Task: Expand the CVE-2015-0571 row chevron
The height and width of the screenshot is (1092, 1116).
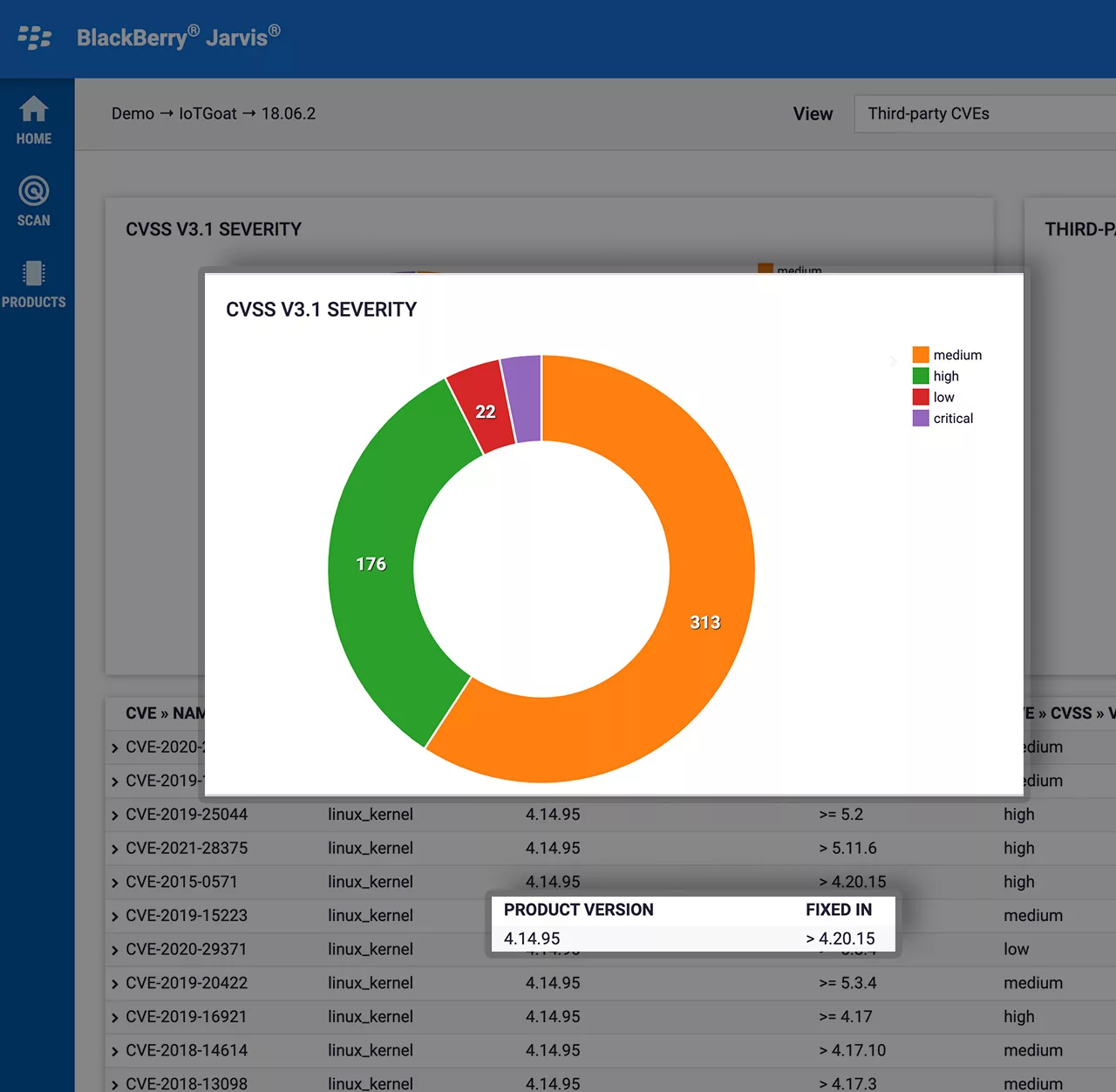Action: click(x=115, y=883)
